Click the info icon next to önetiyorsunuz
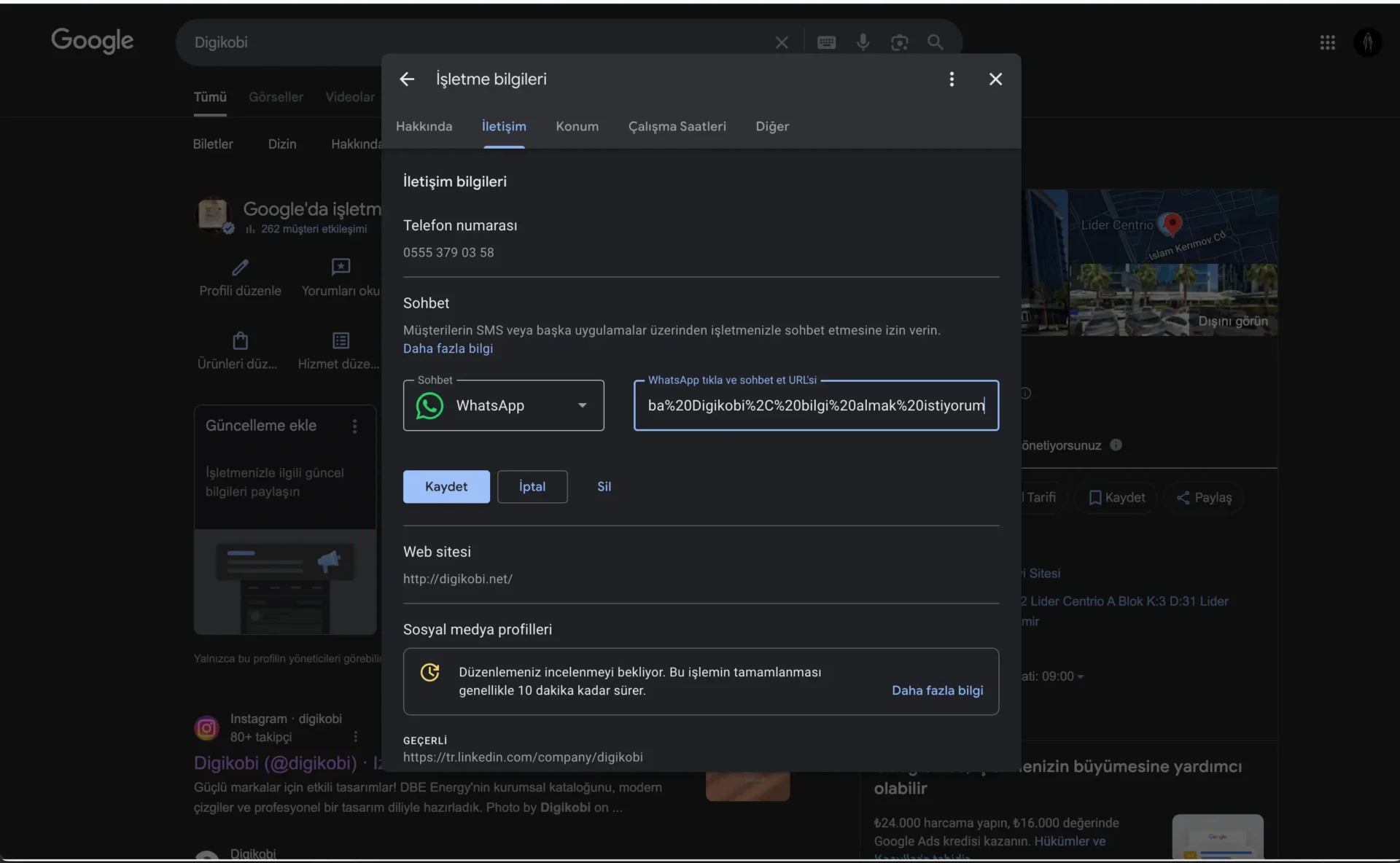Viewport: 1400px width, 863px height. [1116, 445]
